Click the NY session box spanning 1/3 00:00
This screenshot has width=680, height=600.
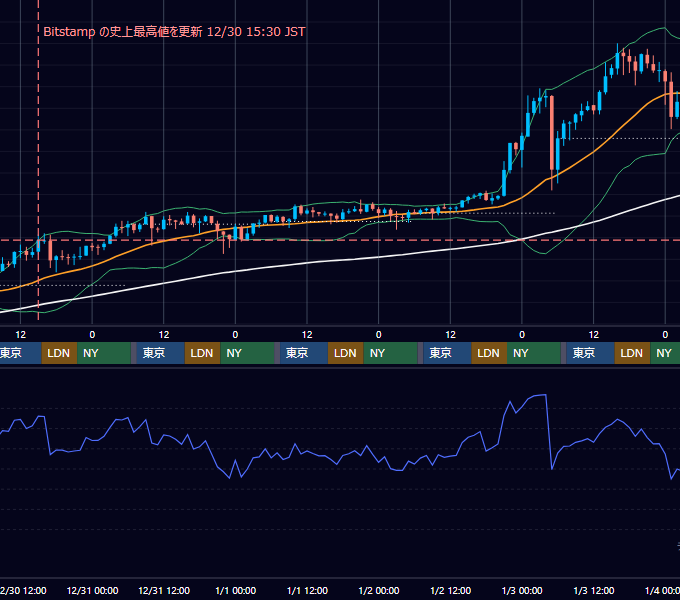[534, 353]
